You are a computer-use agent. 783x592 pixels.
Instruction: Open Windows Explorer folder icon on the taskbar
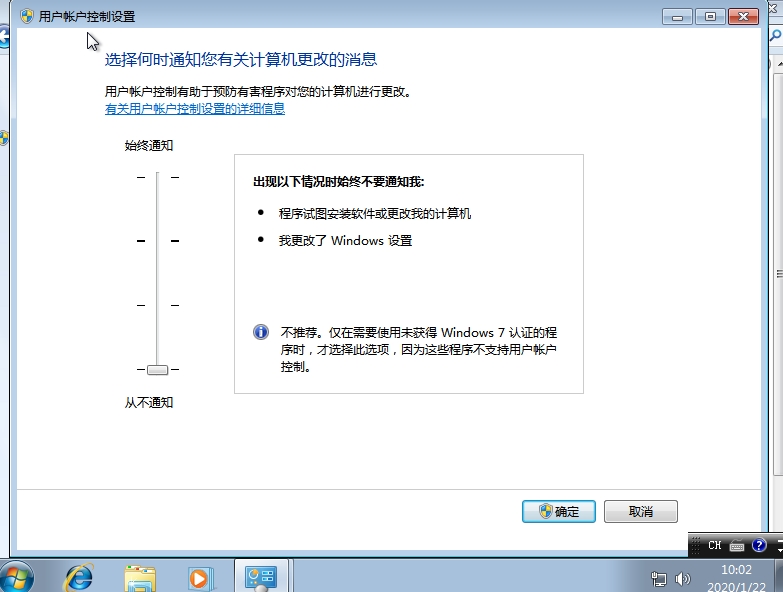[x=140, y=578]
